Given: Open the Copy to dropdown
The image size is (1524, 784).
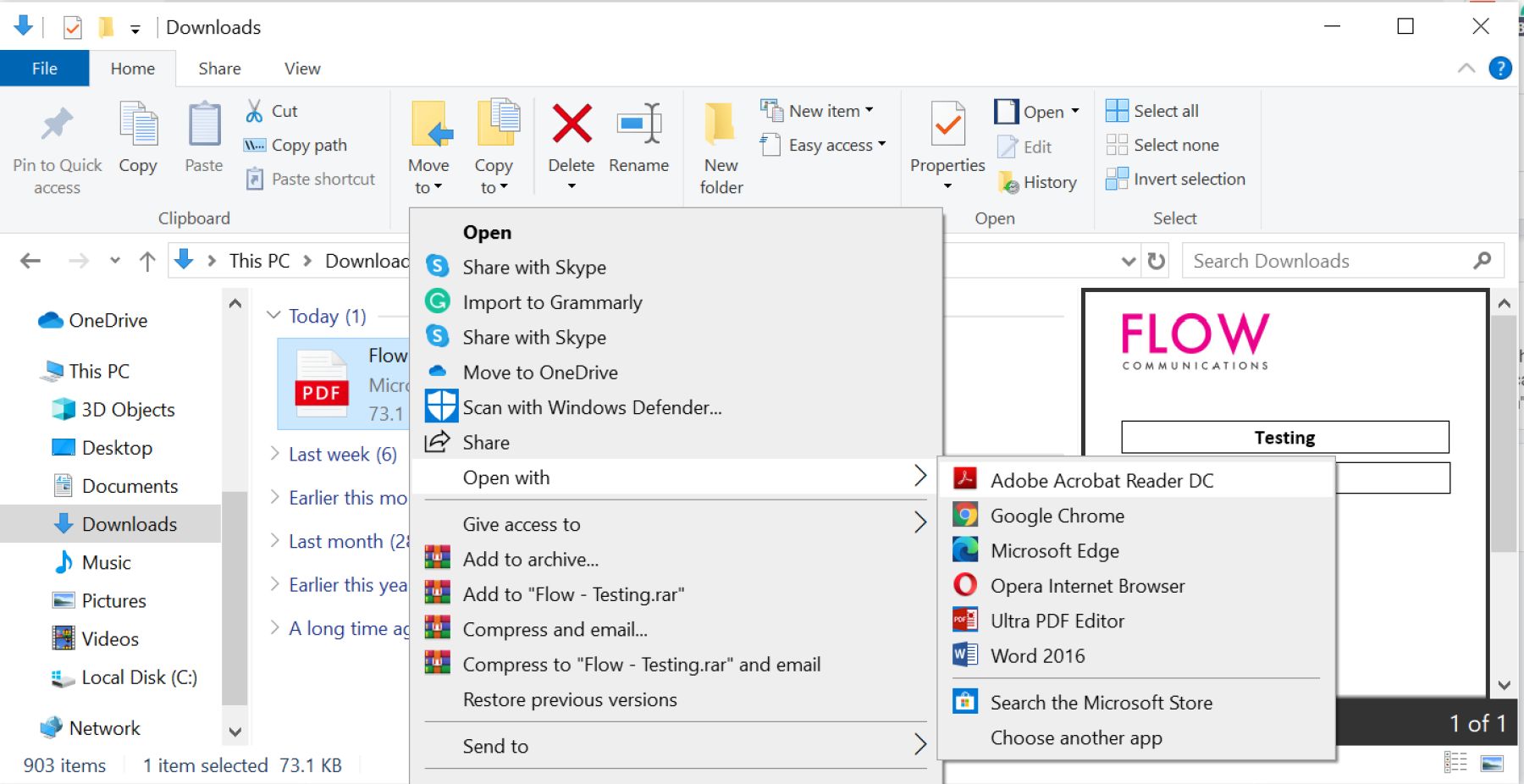Looking at the screenshot, I should (494, 177).
